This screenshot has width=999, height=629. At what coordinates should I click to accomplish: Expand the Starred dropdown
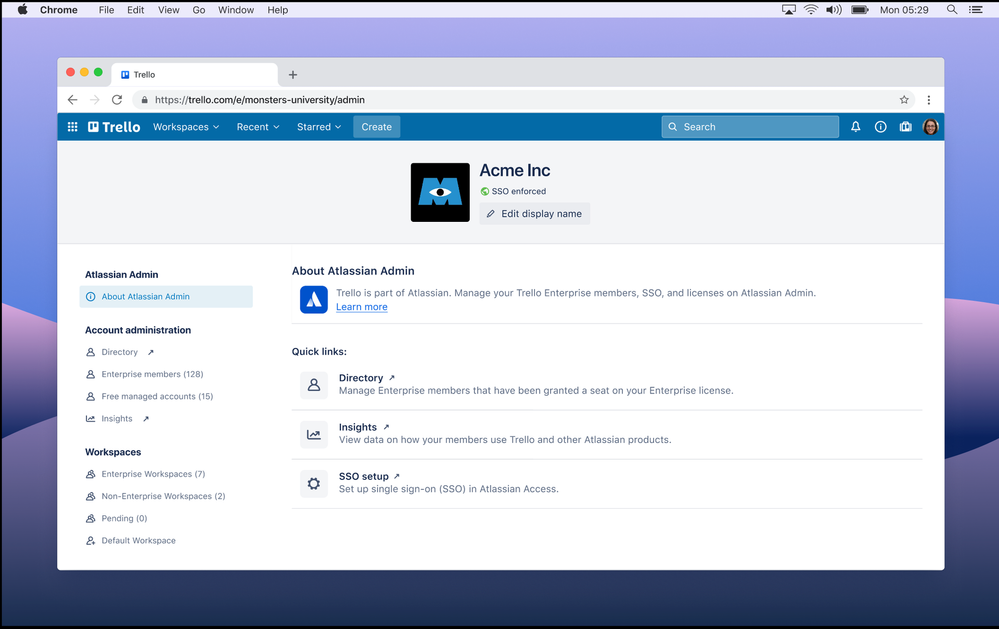tap(319, 127)
